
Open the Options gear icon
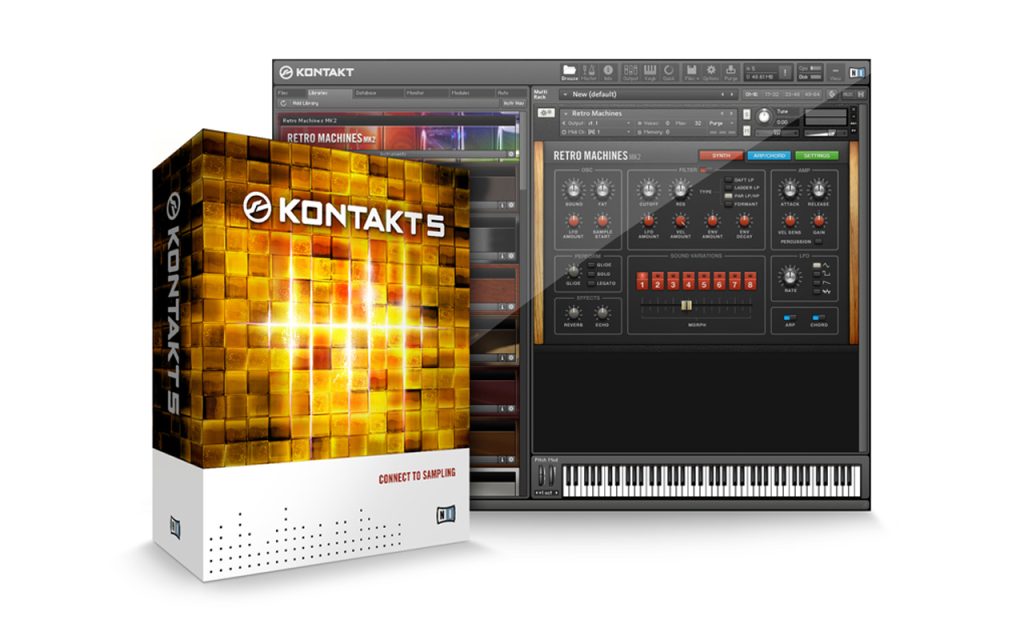click(x=711, y=70)
